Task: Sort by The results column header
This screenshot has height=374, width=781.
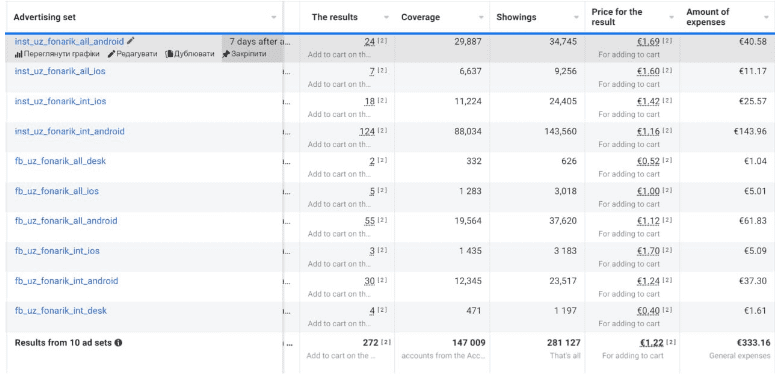Action: pyautogui.click(x=334, y=17)
